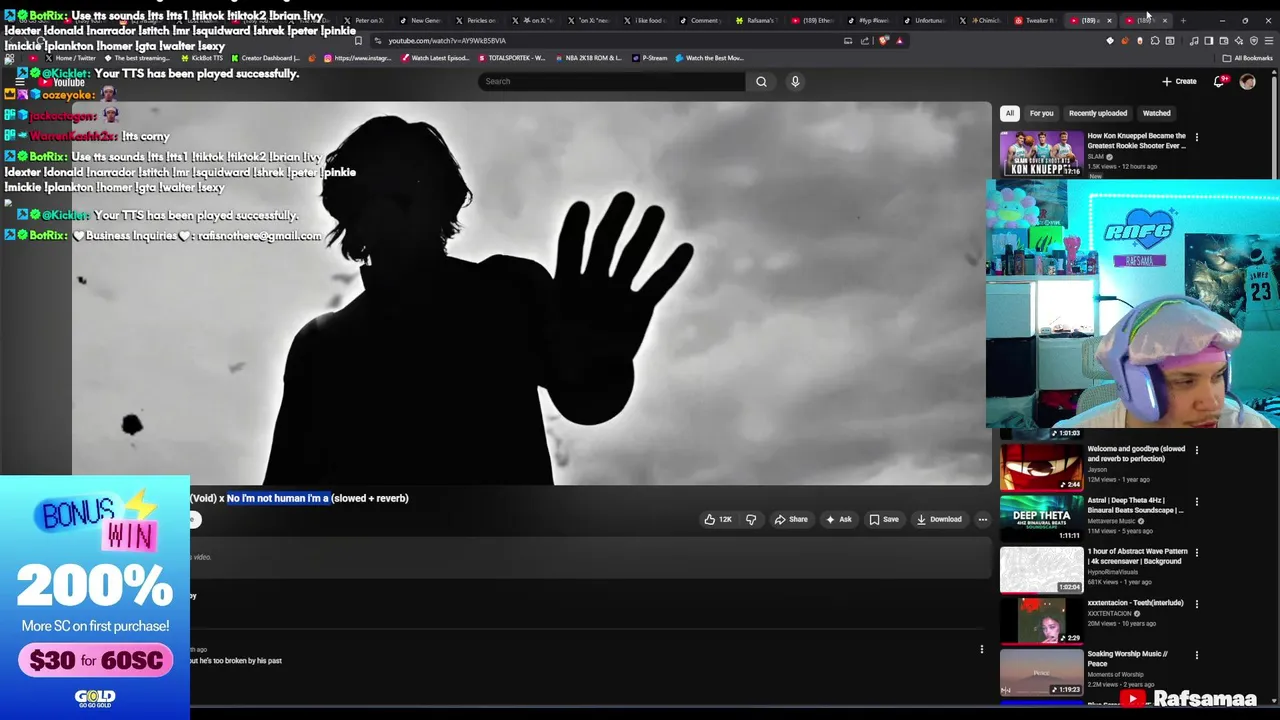Viewport: 1280px width, 720px height.
Task: Open the Watch Latest Episodes bookmark
Action: tap(435, 58)
